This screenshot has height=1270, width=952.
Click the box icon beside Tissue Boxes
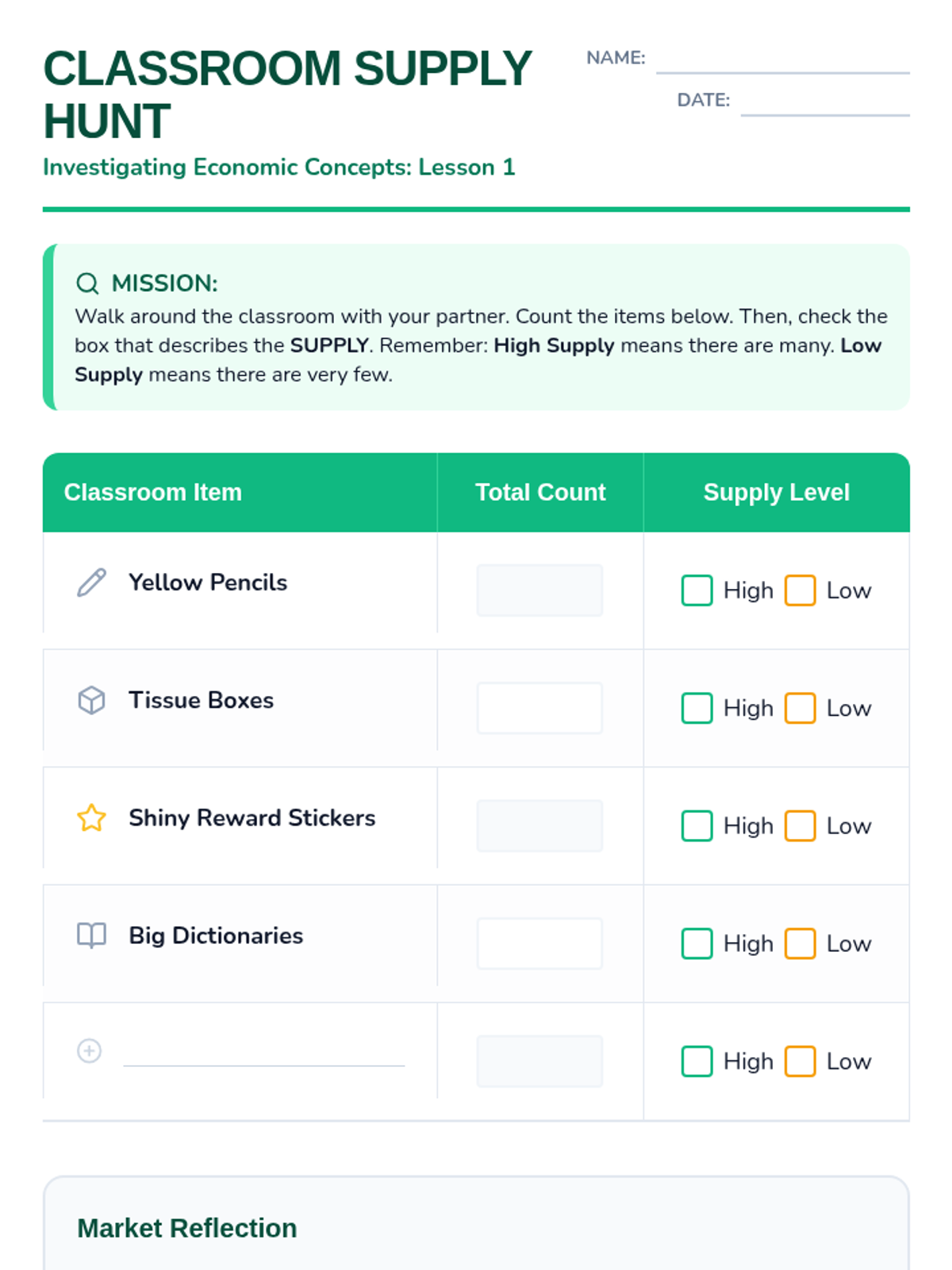coord(91,700)
